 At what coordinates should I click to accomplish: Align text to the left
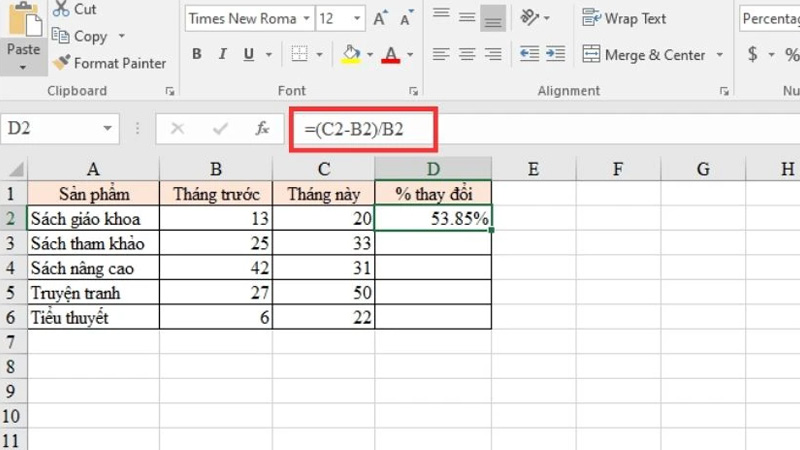(441, 54)
